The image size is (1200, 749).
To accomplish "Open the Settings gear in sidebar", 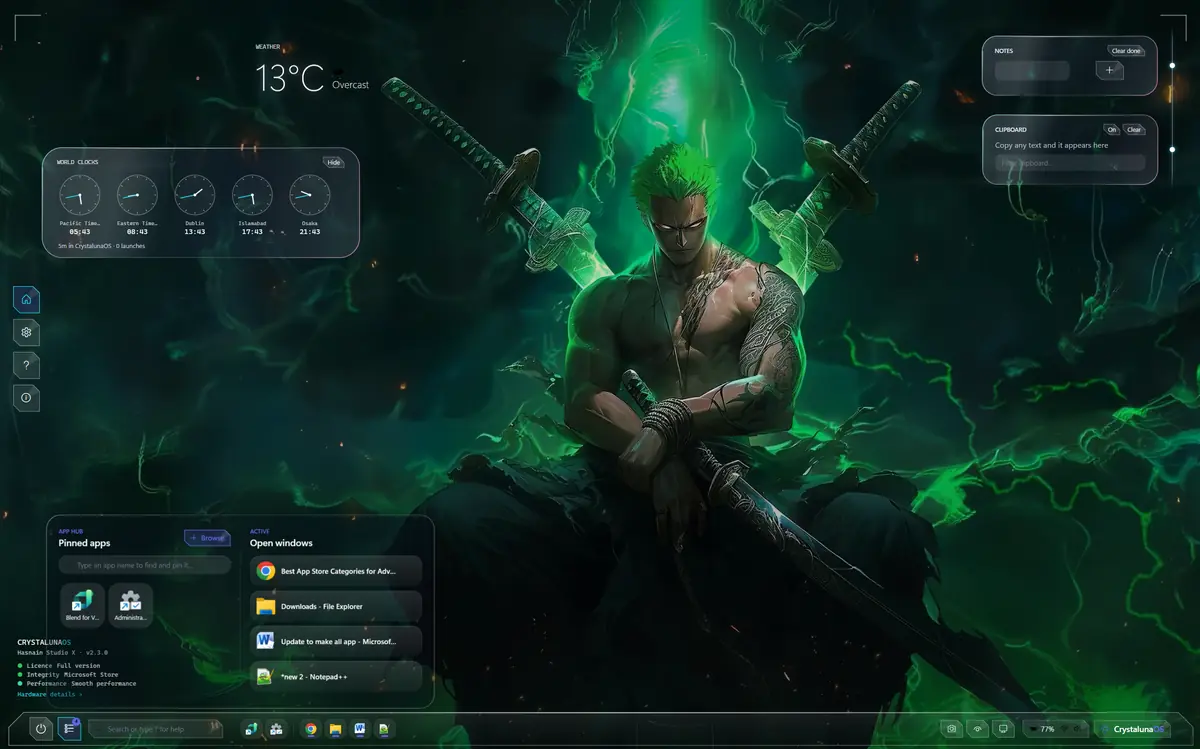I will pos(26,332).
